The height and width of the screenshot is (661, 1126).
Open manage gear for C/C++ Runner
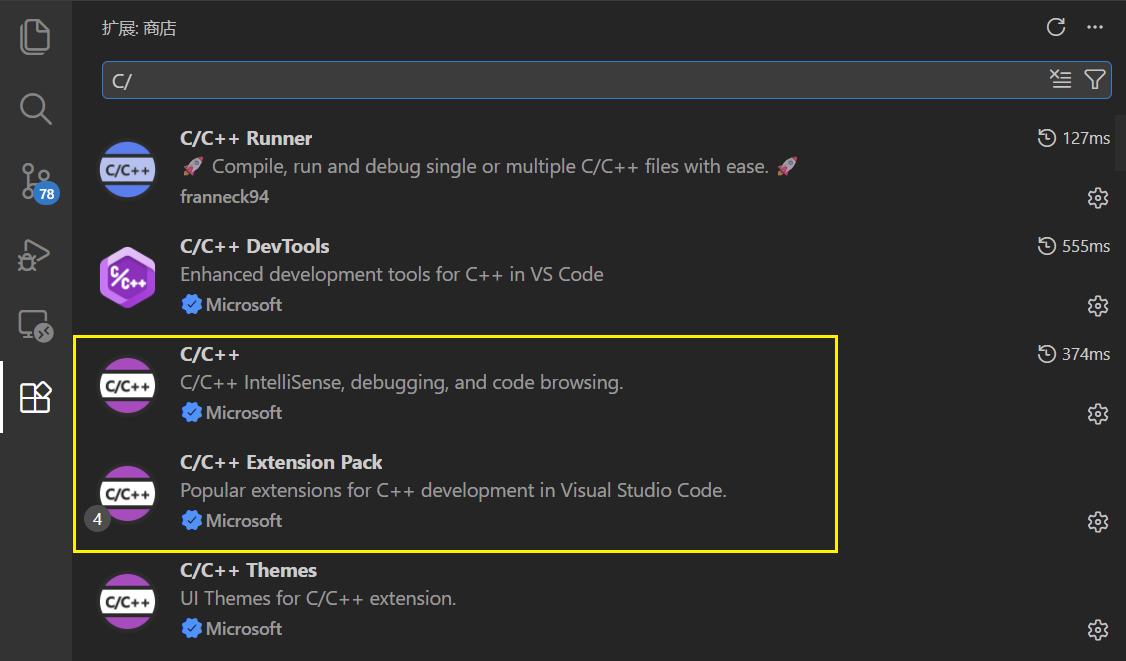1097,198
